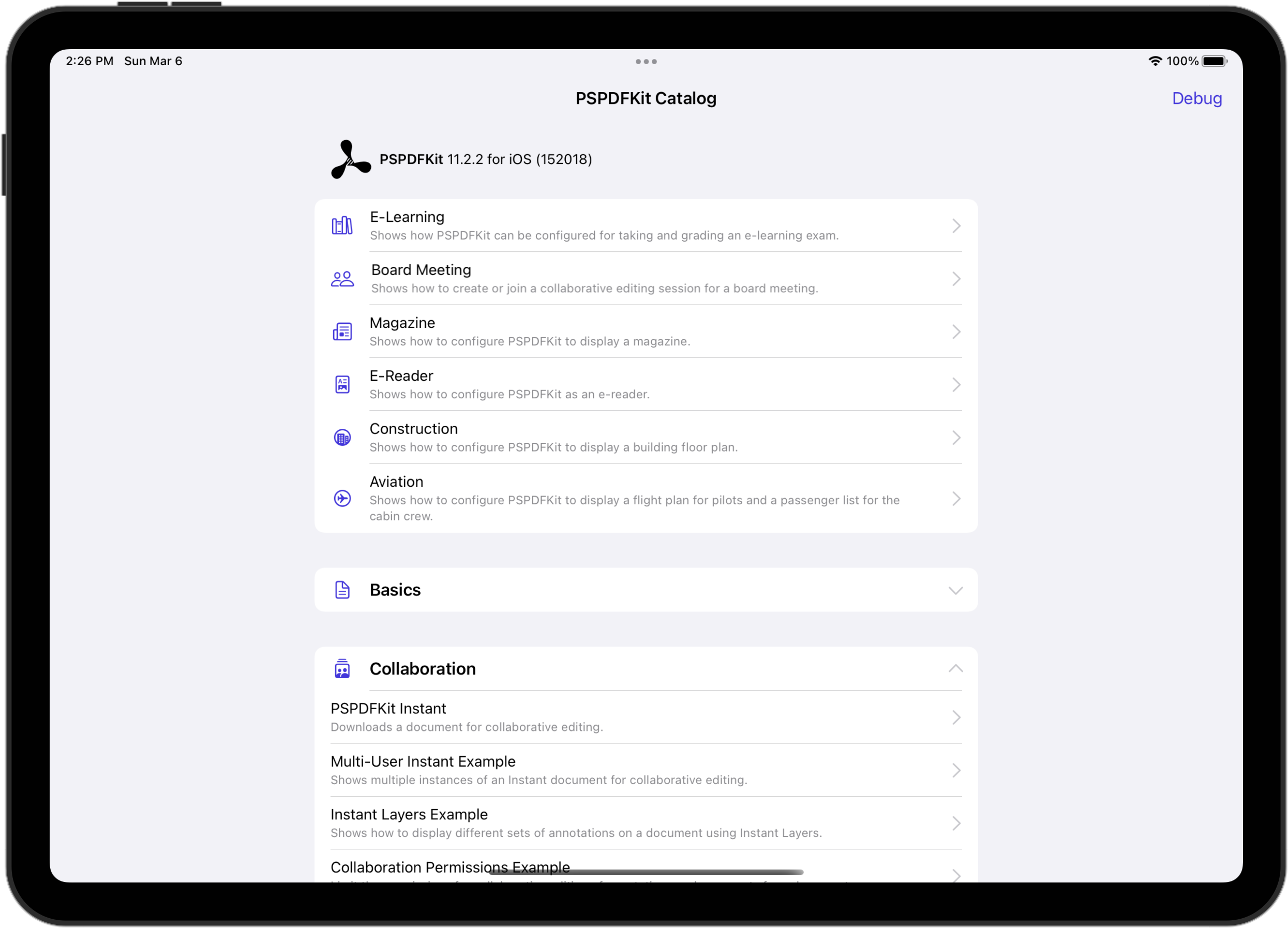Screen dimensions: 1288x928
Task: Tap the PSPDFKit logo icon
Action: 350,160
